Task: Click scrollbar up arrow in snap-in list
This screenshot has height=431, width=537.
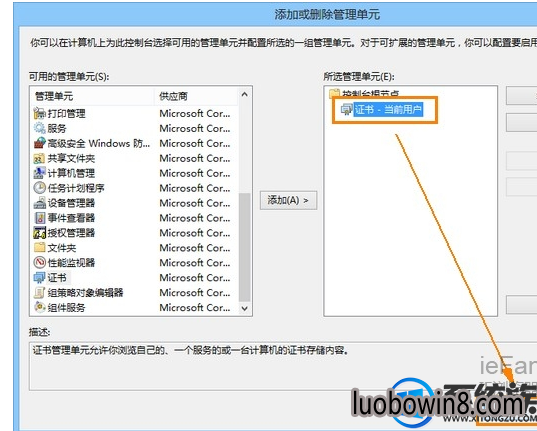Action: tap(244, 95)
